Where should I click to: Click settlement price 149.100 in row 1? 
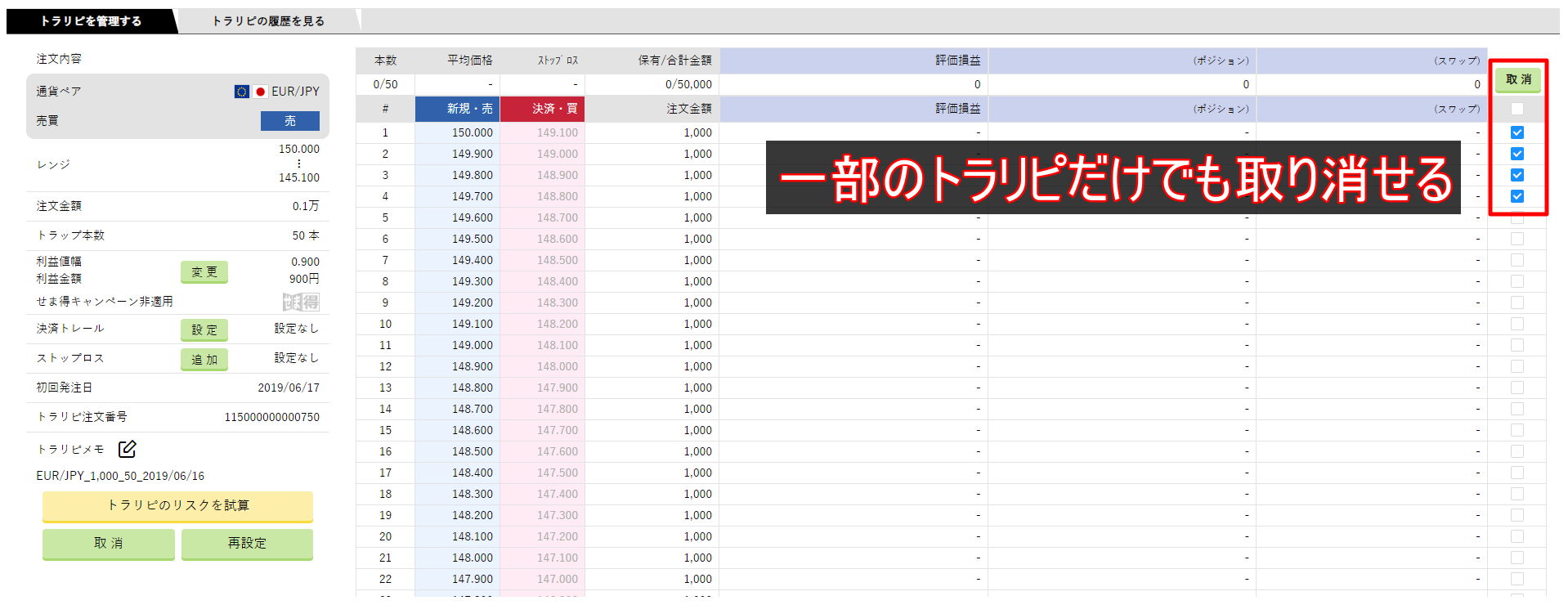coord(558,132)
